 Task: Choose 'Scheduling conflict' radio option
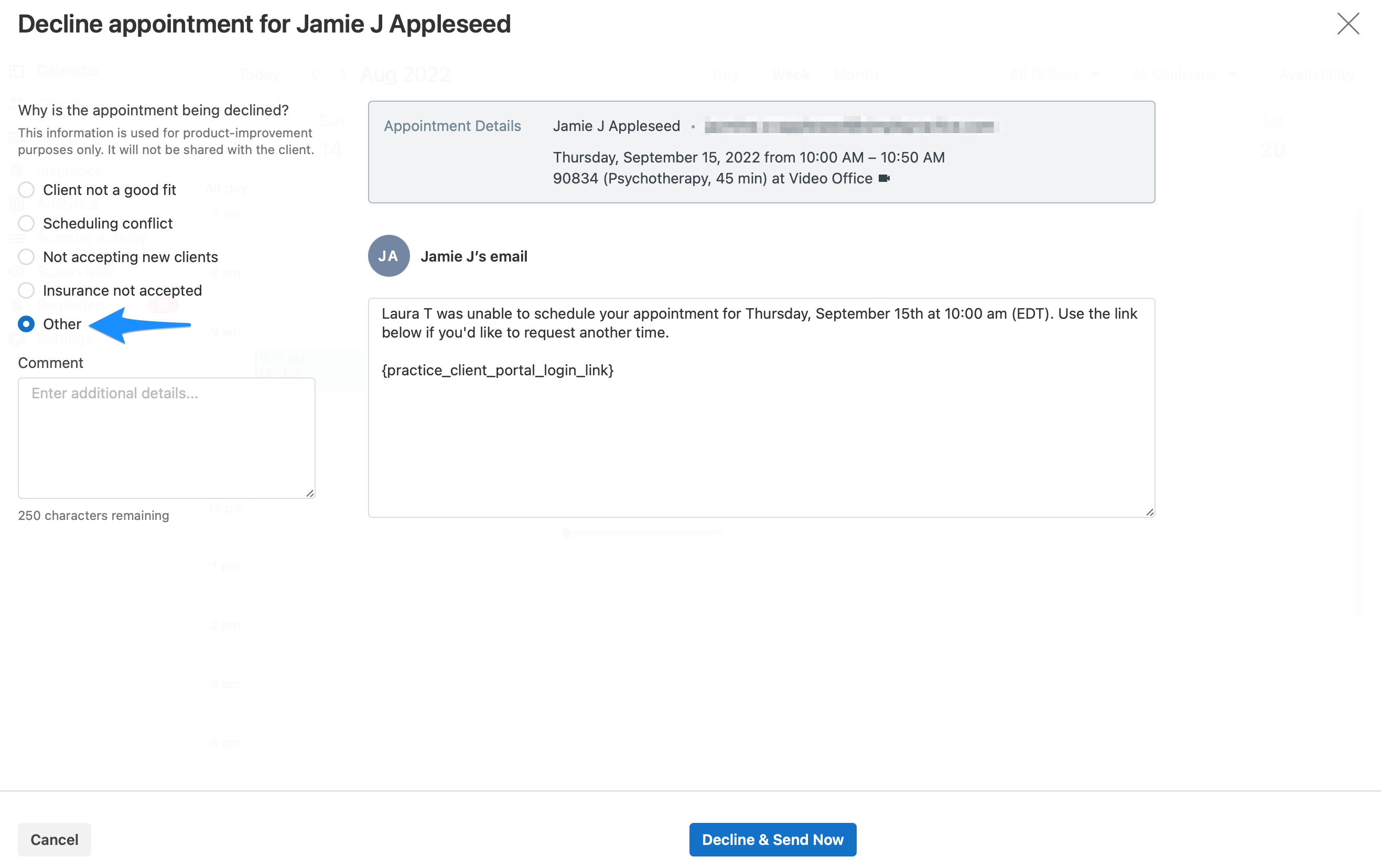(x=26, y=223)
